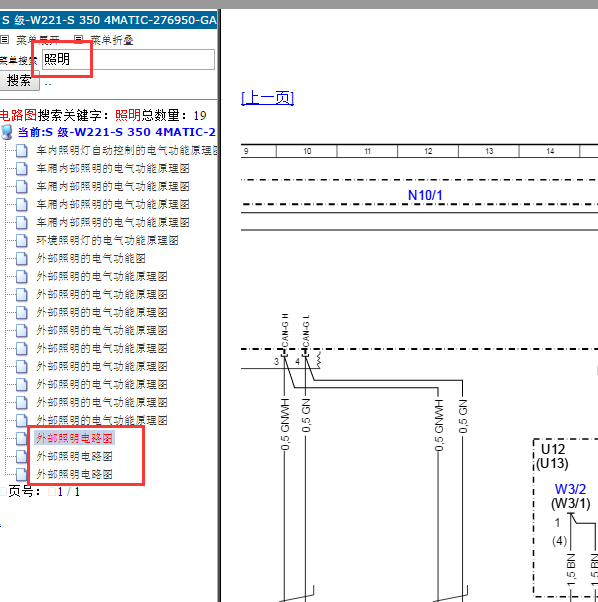This screenshot has width=598, height=602.
Task: Expand all menus via 菜单展开 label
Action: [38, 40]
